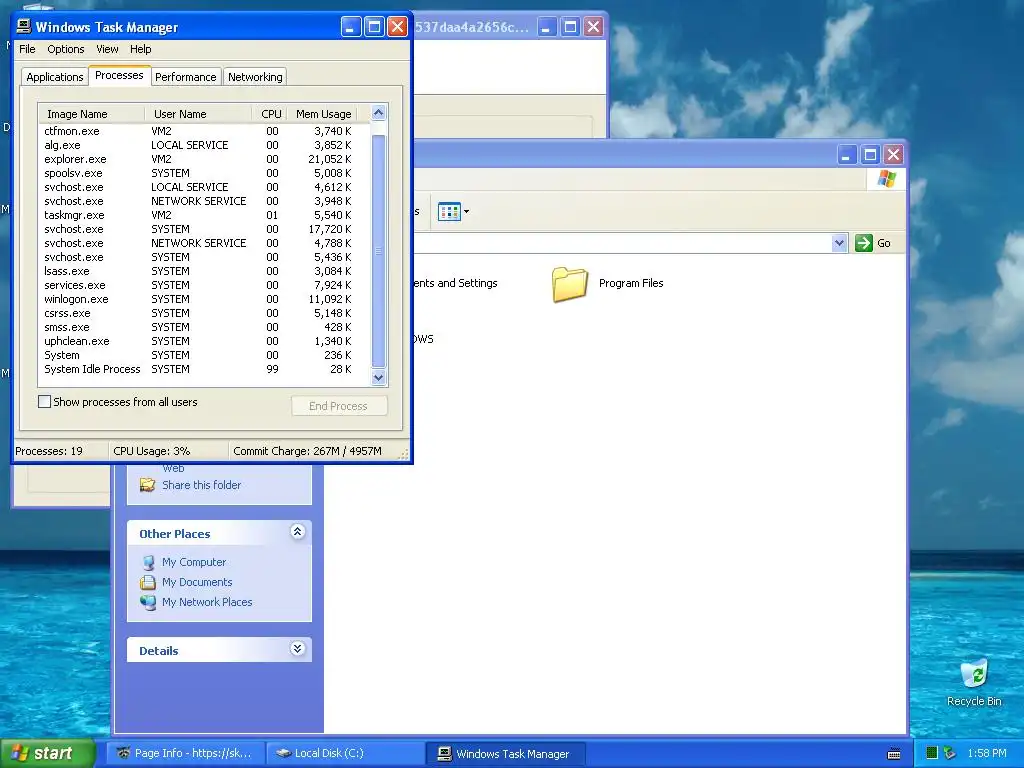Open the File menu in Task Manager
1024x768 pixels.
coord(27,49)
